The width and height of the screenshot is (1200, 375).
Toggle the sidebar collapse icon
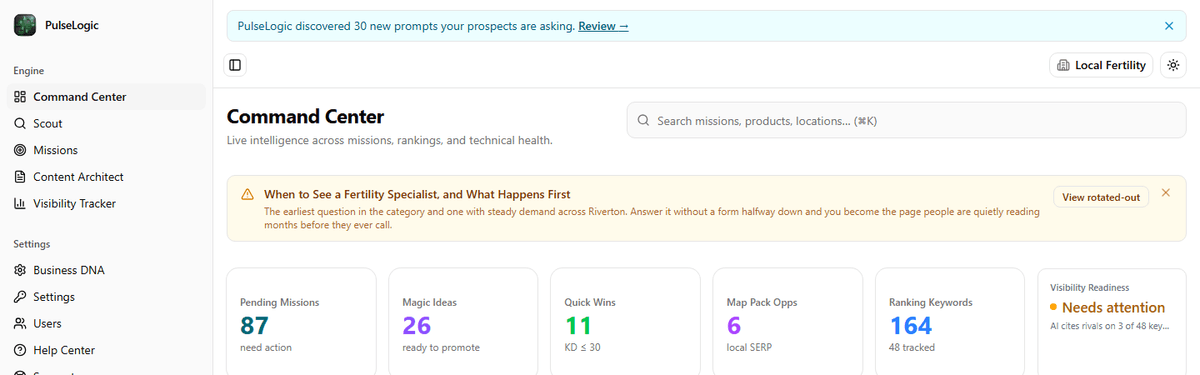[235, 65]
